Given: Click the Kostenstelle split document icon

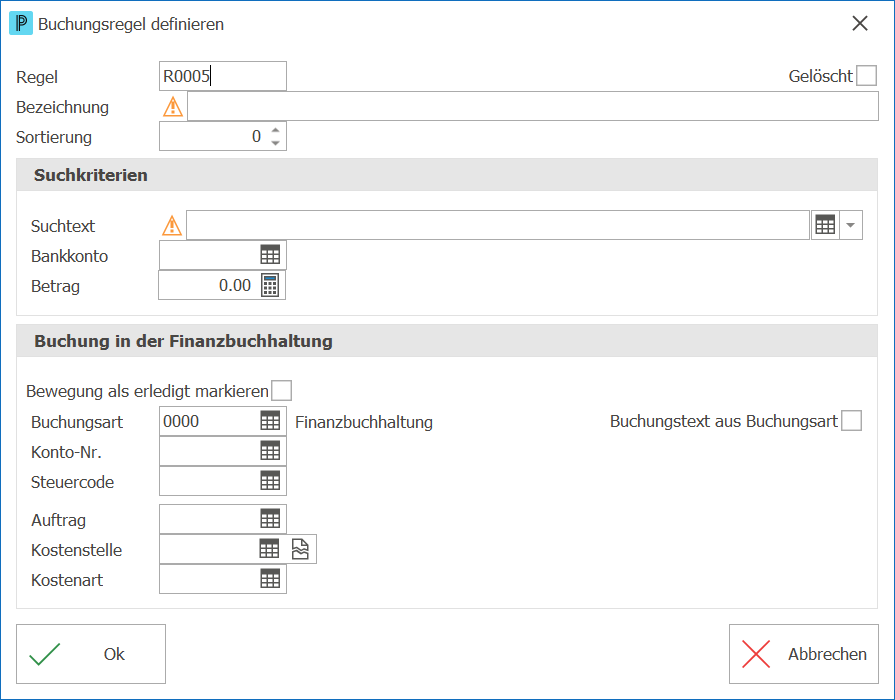Looking at the screenshot, I should 300,549.
